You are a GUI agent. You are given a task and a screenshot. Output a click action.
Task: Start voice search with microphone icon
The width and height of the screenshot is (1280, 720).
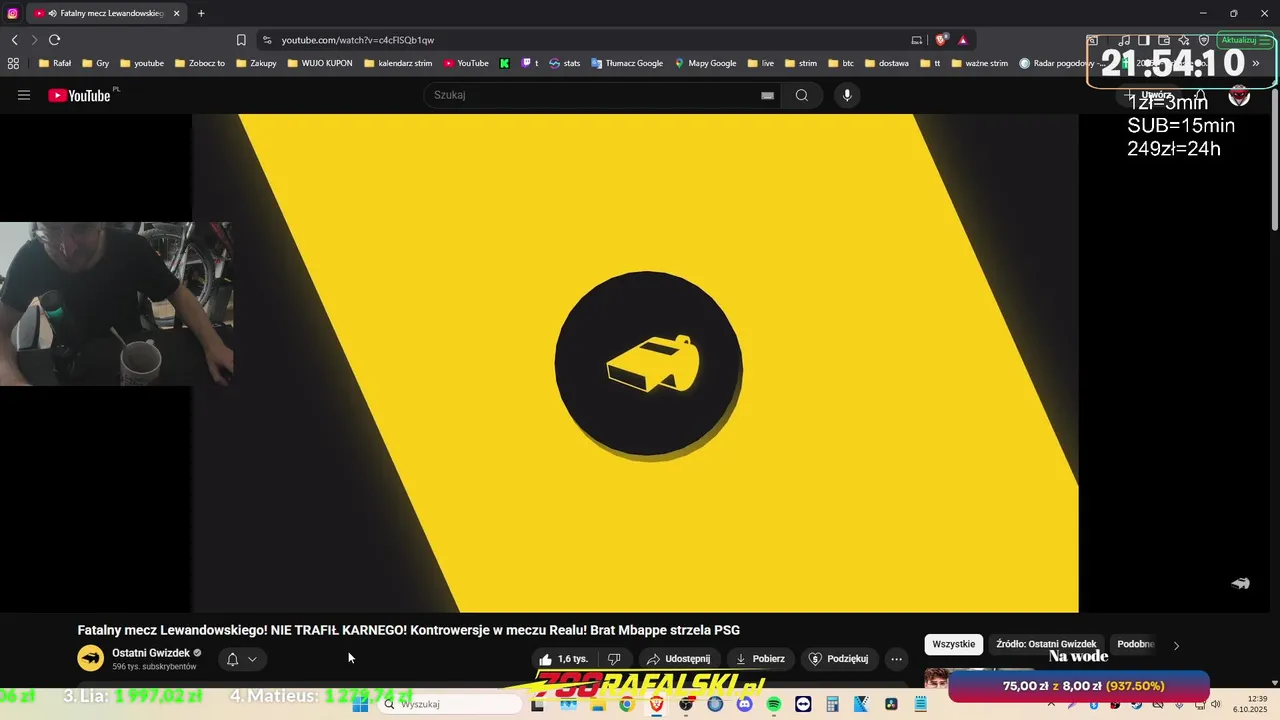[847, 95]
